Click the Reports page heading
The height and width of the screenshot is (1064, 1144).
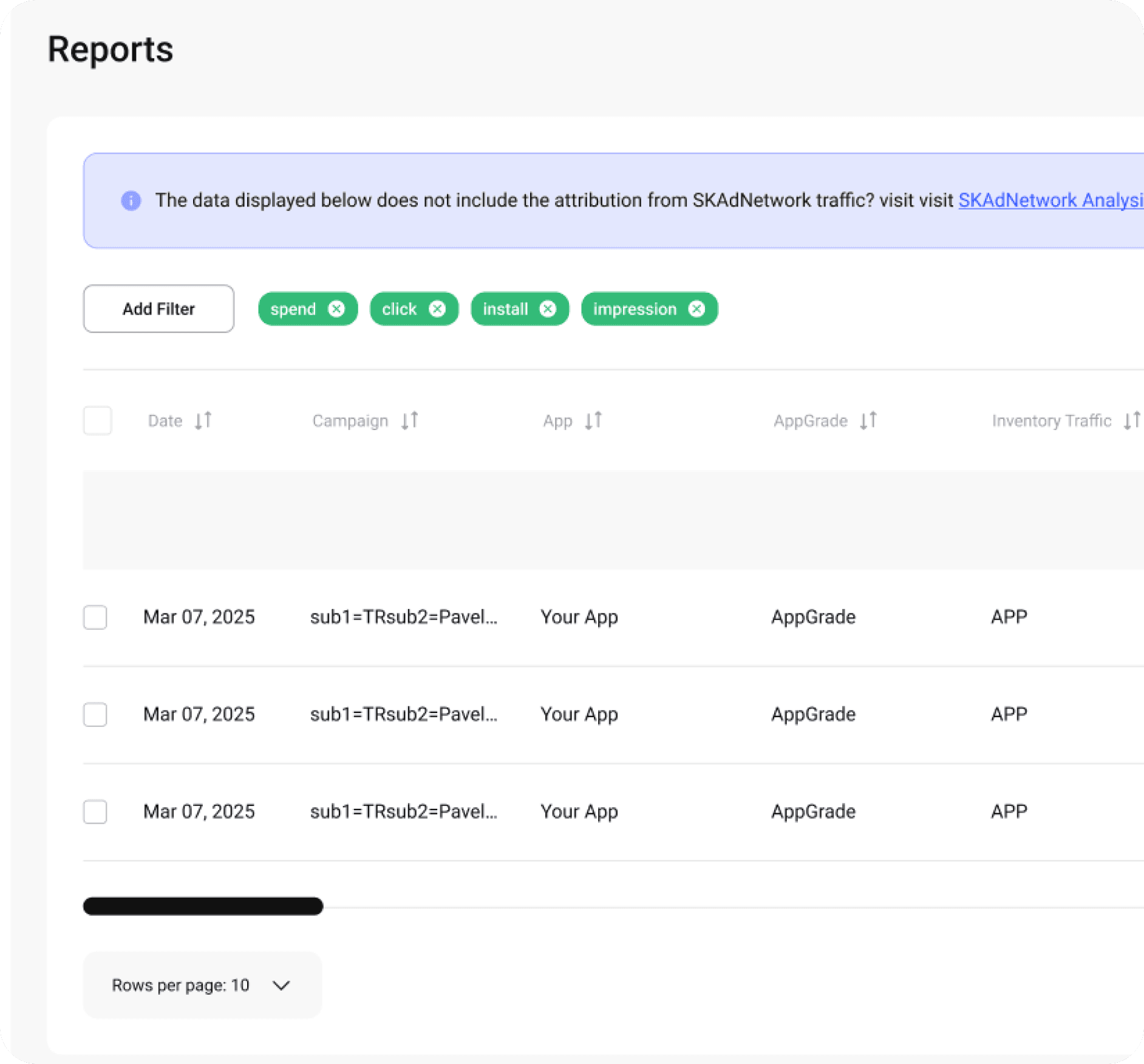(x=111, y=50)
